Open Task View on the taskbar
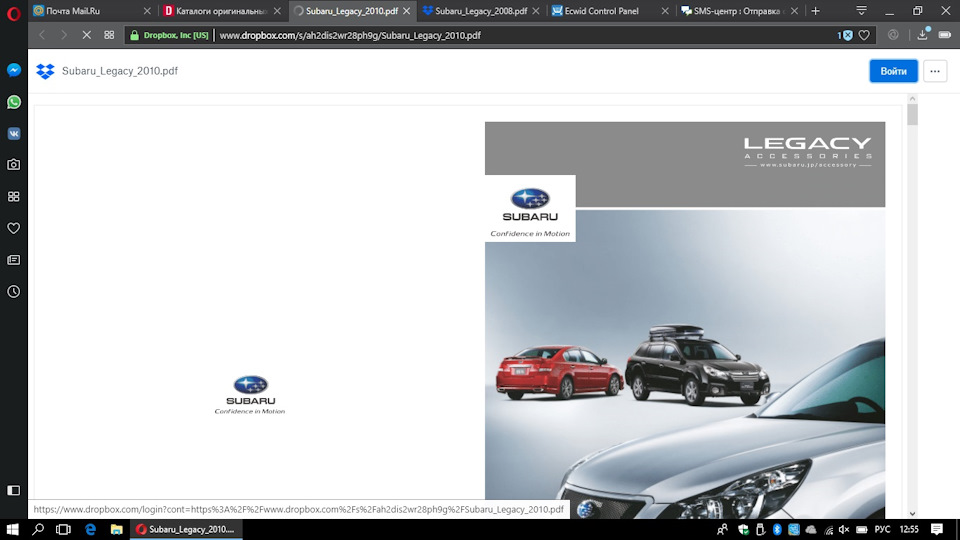This screenshot has width=960, height=540. pos(63,530)
